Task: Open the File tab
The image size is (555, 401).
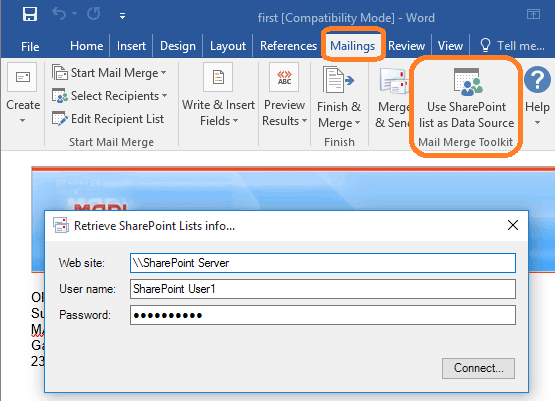Action: [x=30, y=46]
